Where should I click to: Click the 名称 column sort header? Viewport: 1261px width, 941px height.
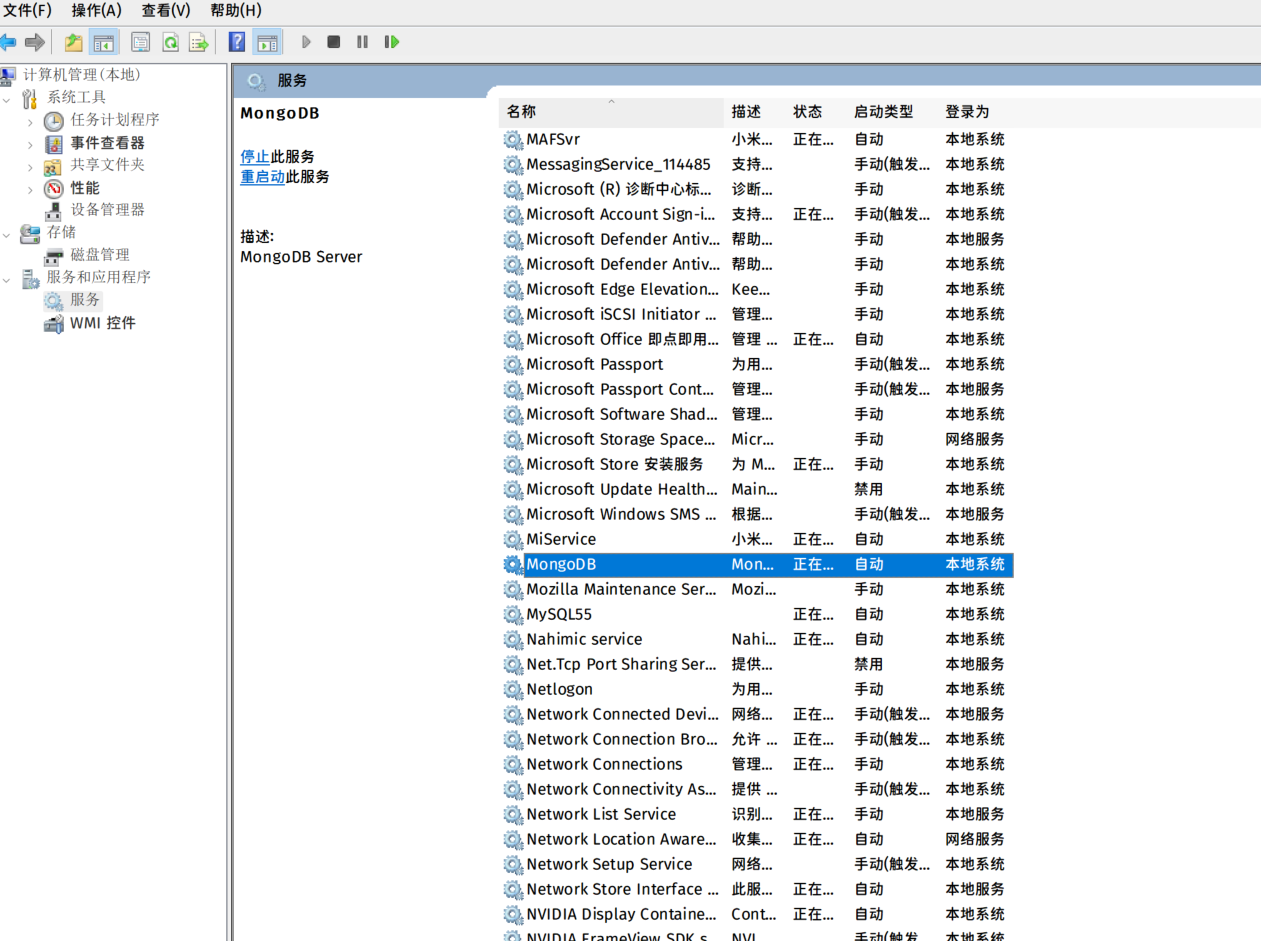(520, 112)
